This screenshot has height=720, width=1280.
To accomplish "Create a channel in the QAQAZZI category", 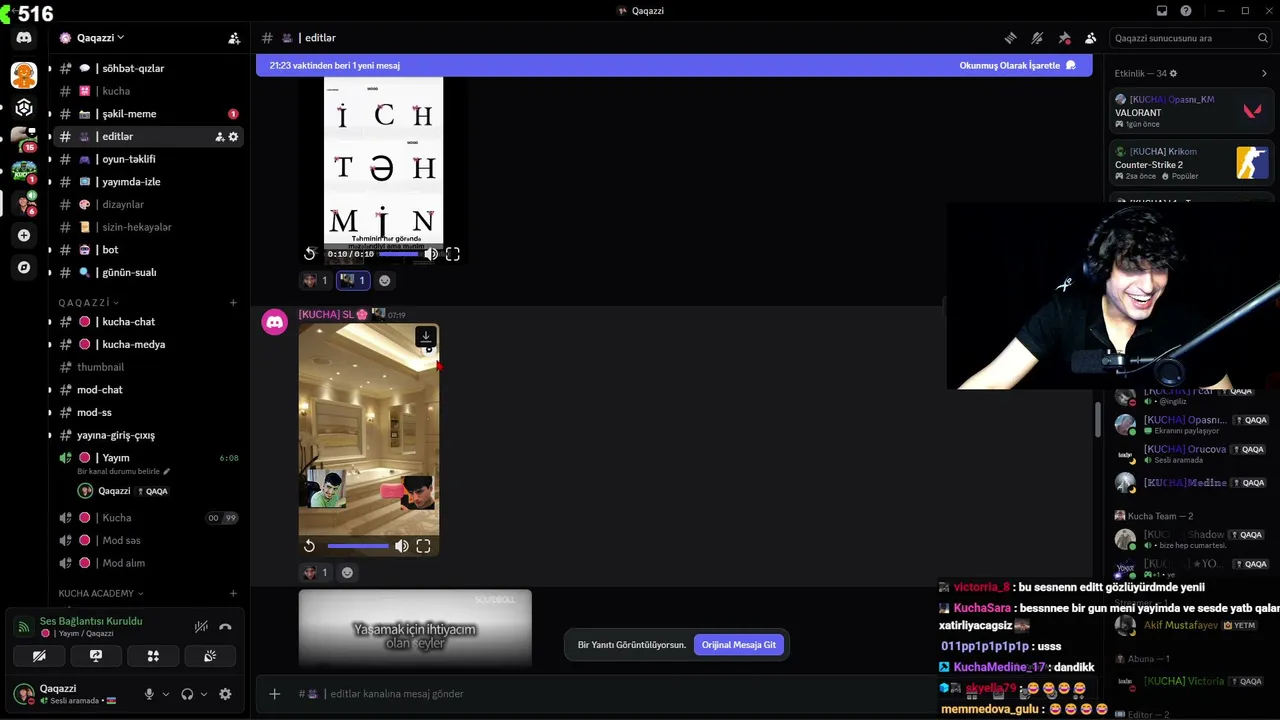I will pyautogui.click(x=233, y=303).
